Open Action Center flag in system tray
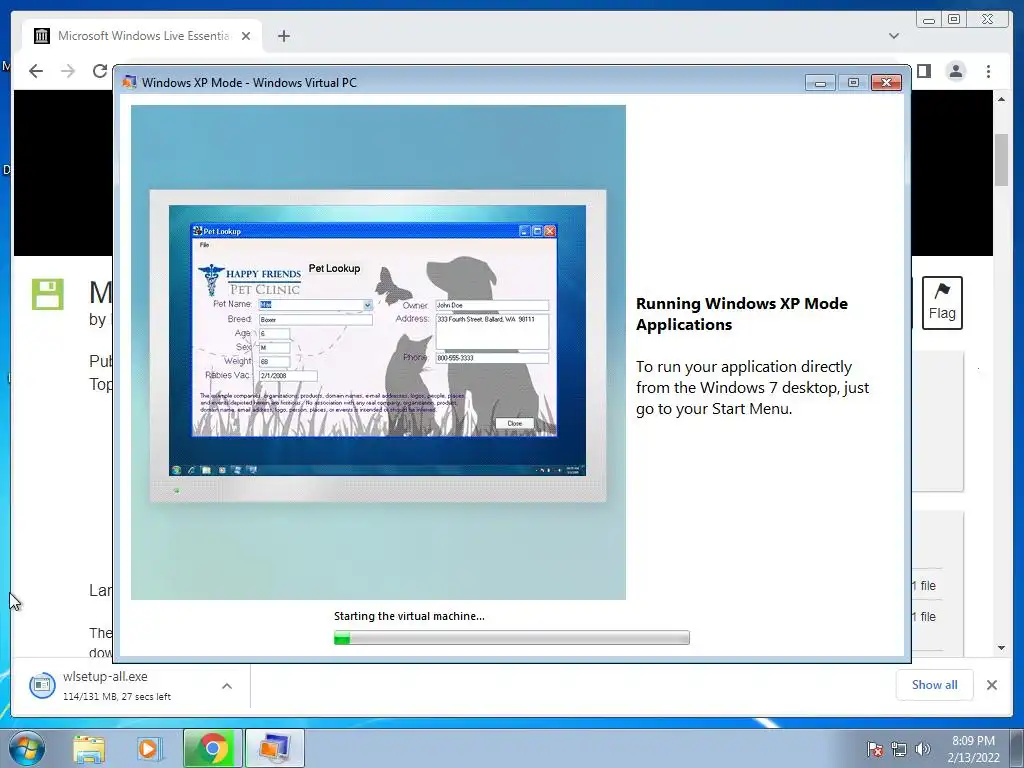 874,749
